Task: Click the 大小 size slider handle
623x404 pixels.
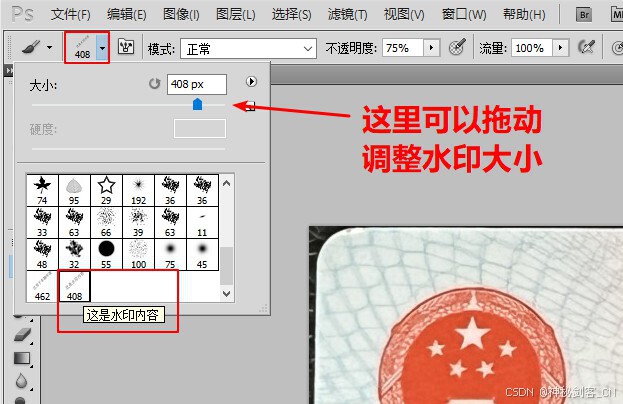Action: [x=197, y=104]
